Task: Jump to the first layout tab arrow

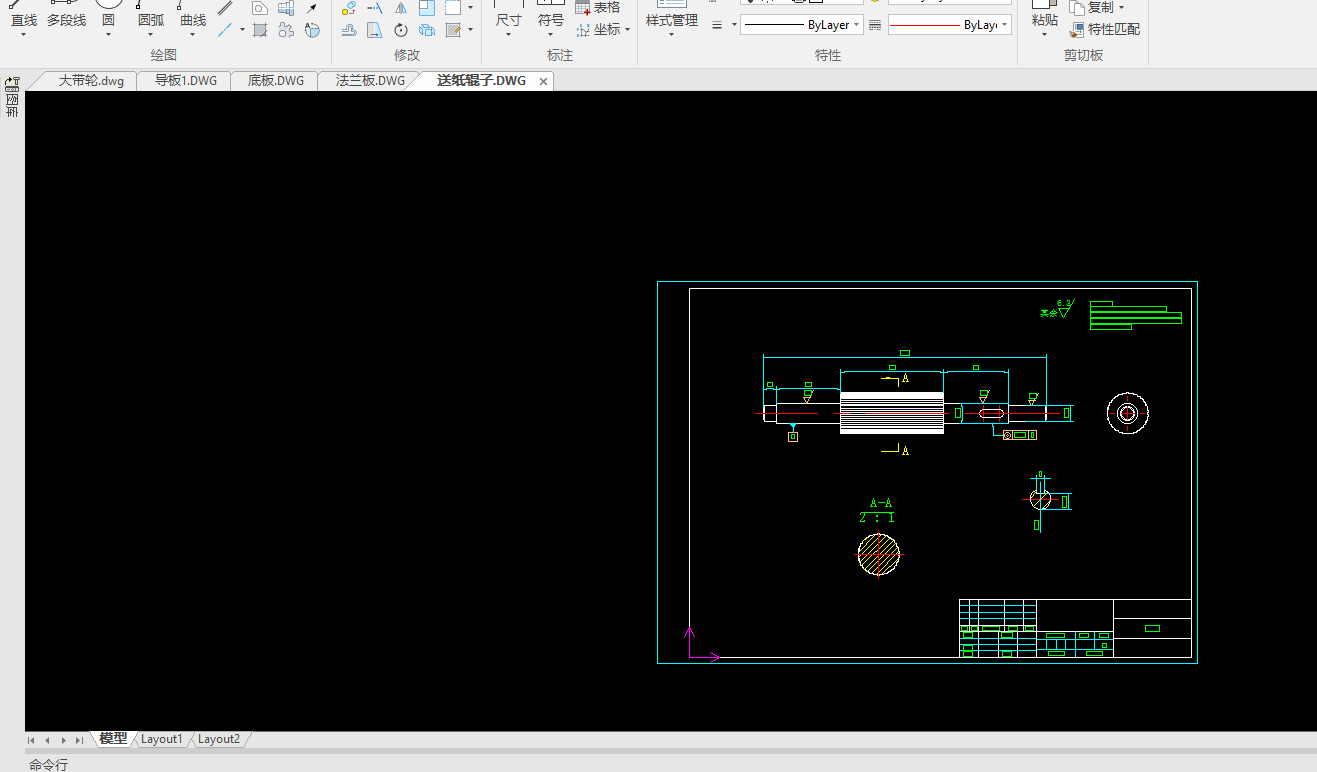Action: (x=31, y=740)
